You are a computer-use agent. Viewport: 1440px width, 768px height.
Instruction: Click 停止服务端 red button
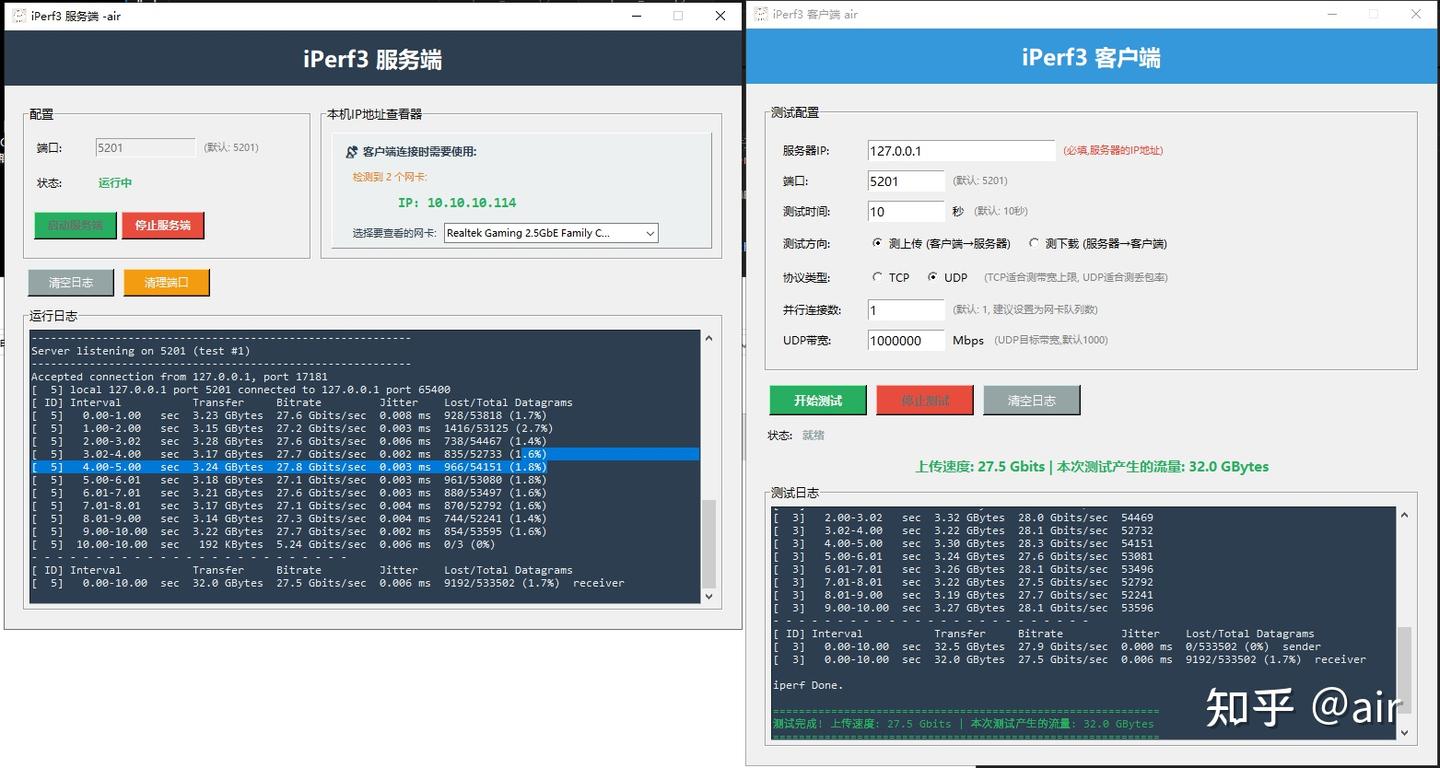click(x=163, y=225)
